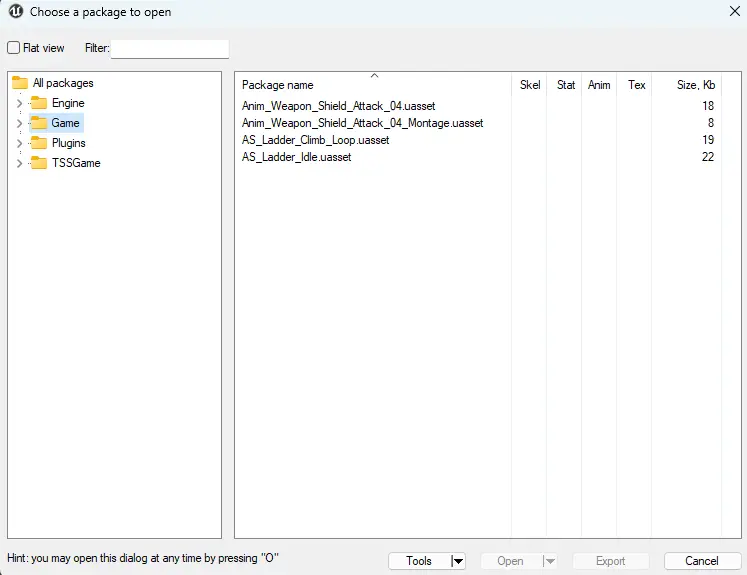Screen dimensions: 747x575
Task: Select the Game folder label
Action: tap(65, 123)
